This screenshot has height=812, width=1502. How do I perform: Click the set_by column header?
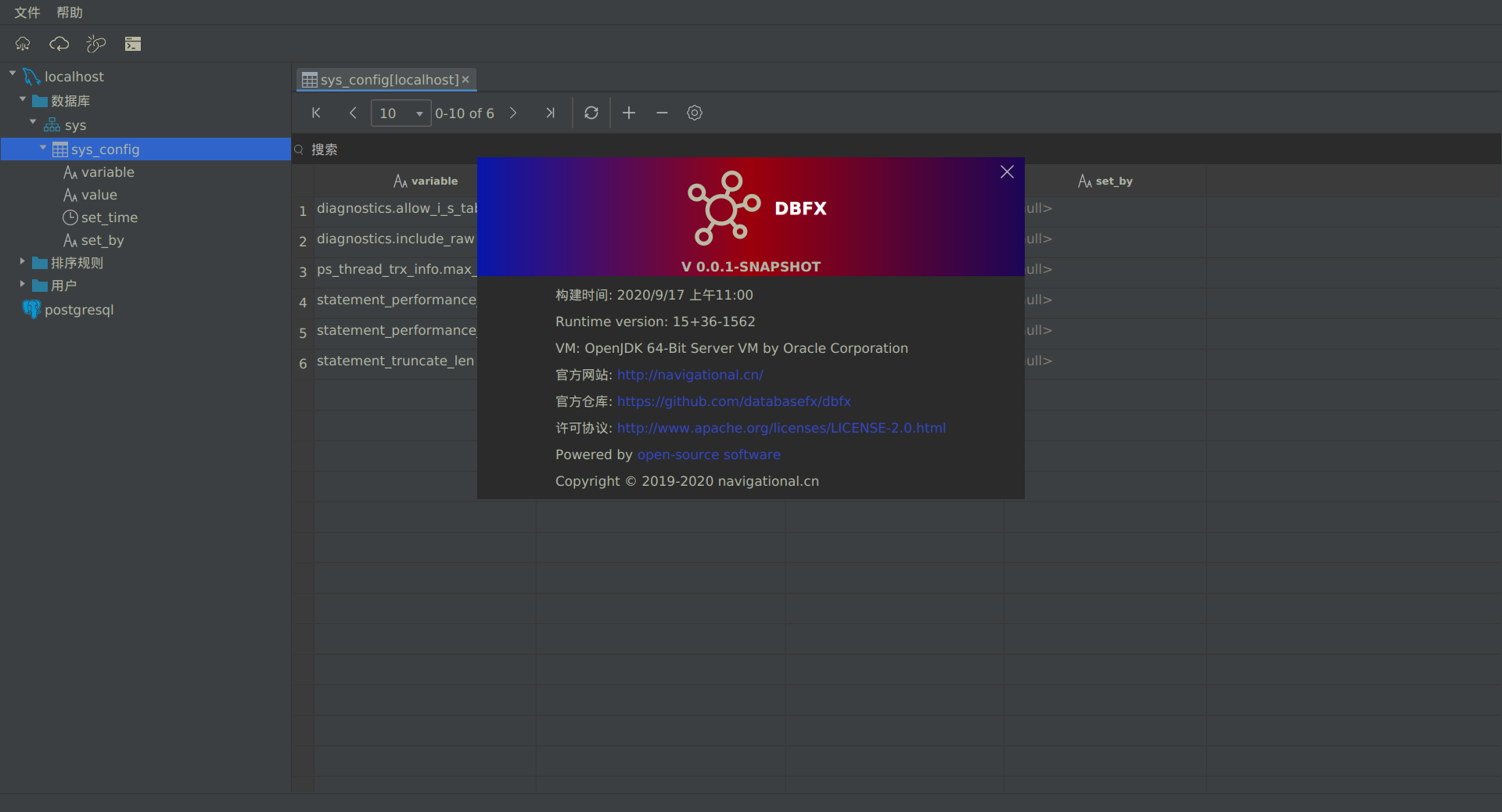click(1105, 181)
